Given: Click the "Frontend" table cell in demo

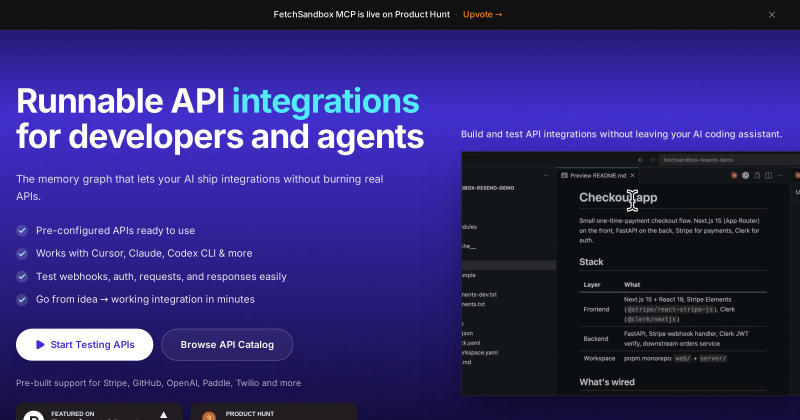Looking at the screenshot, I should 596,309.
